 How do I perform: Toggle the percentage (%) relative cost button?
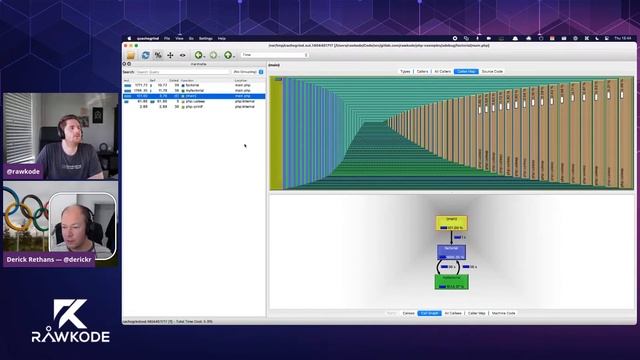[158, 55]
